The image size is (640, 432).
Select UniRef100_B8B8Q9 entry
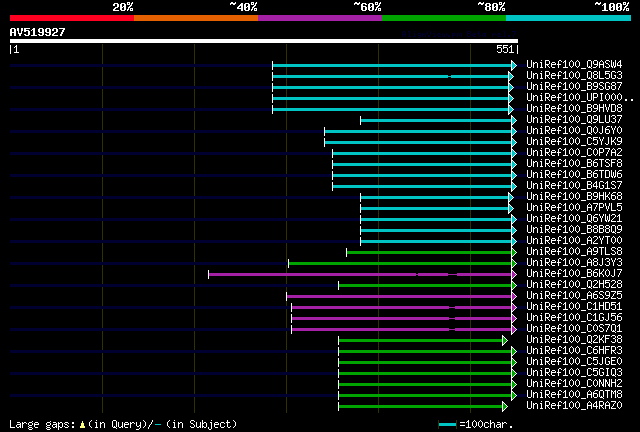[x=574, y=230]
